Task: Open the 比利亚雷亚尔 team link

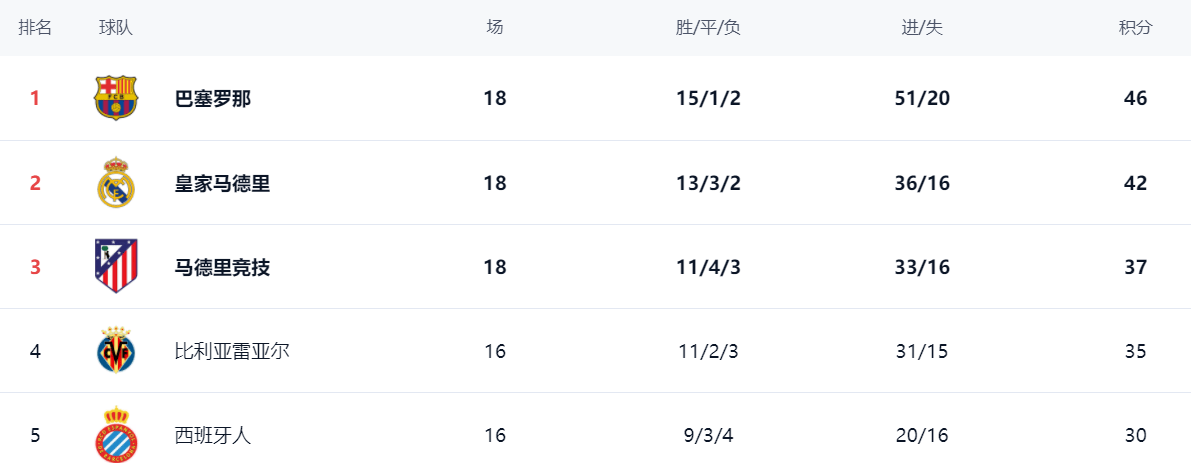Action: pos(232,351)
